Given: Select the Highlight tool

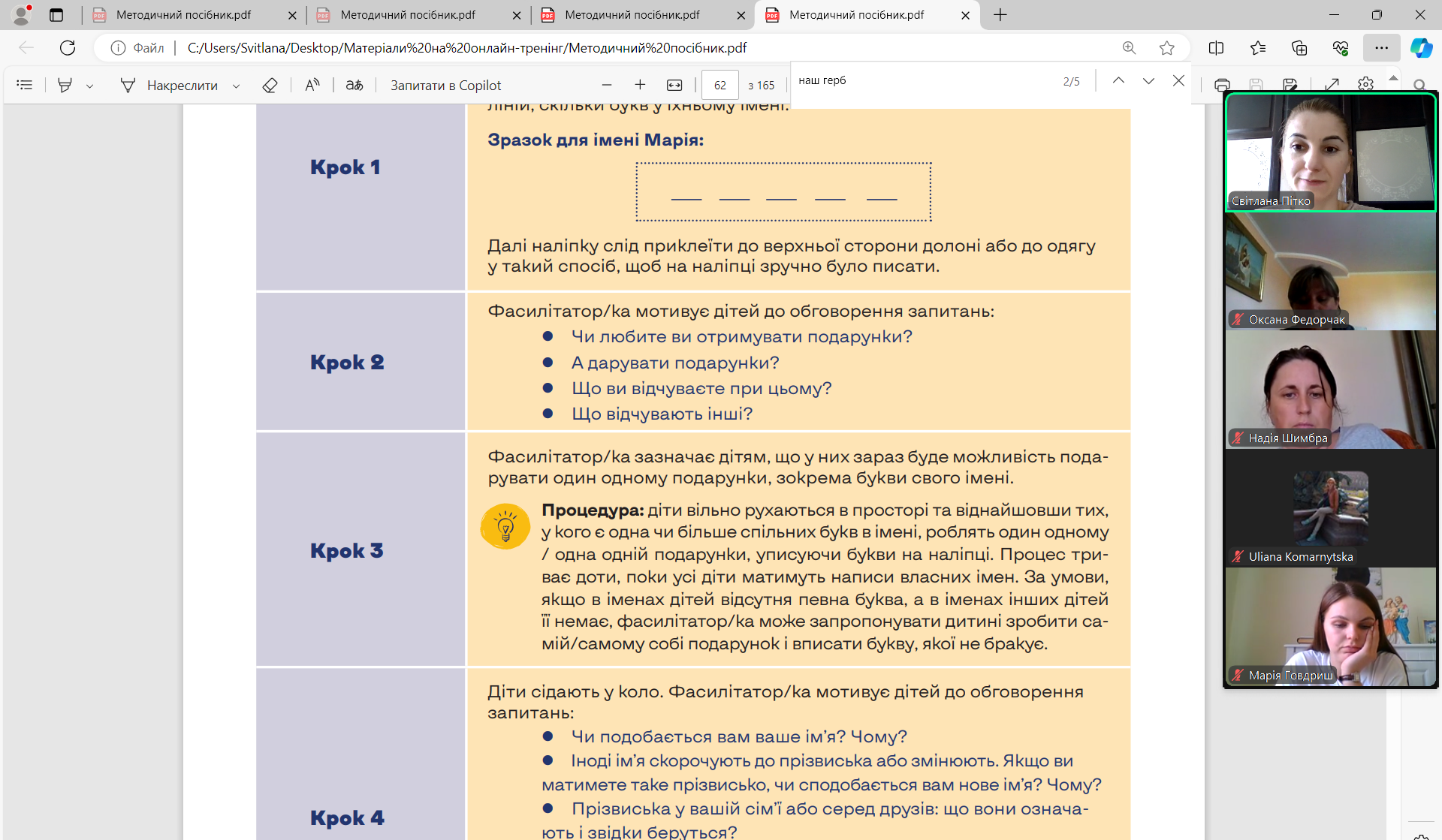Looking at the screenshot, I should click(x=65, y=85).
